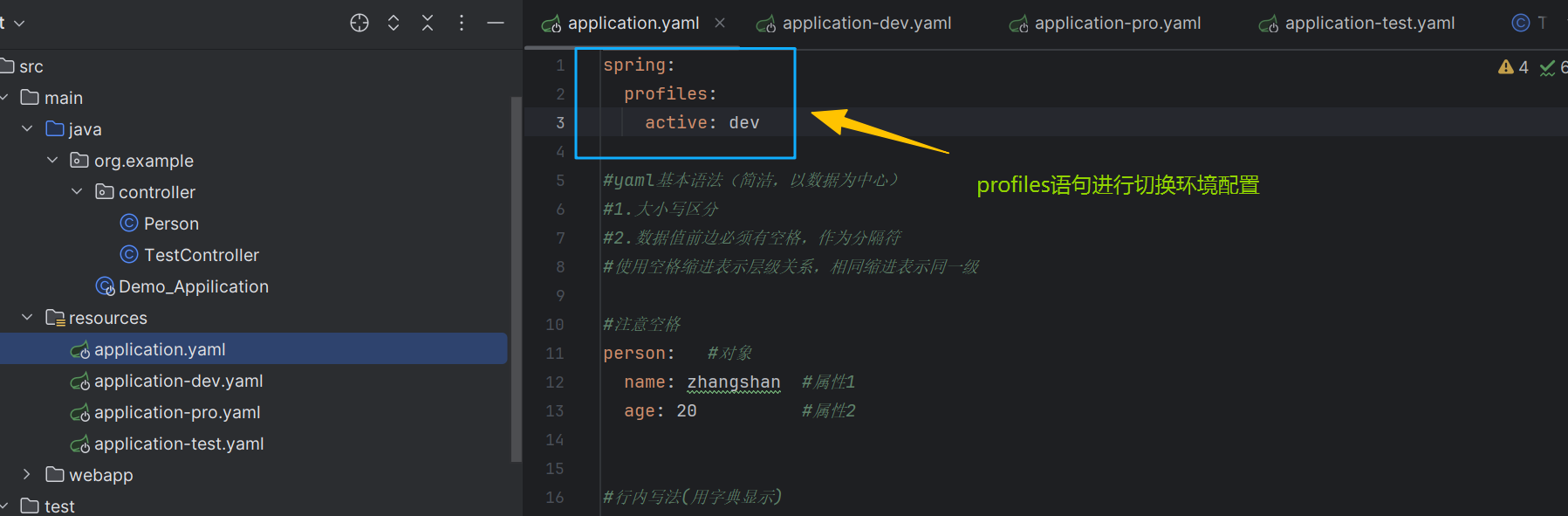Screen dimensions: 1568x516
Task: Click the '#注意空格' comment line
Action: (642, 324)
